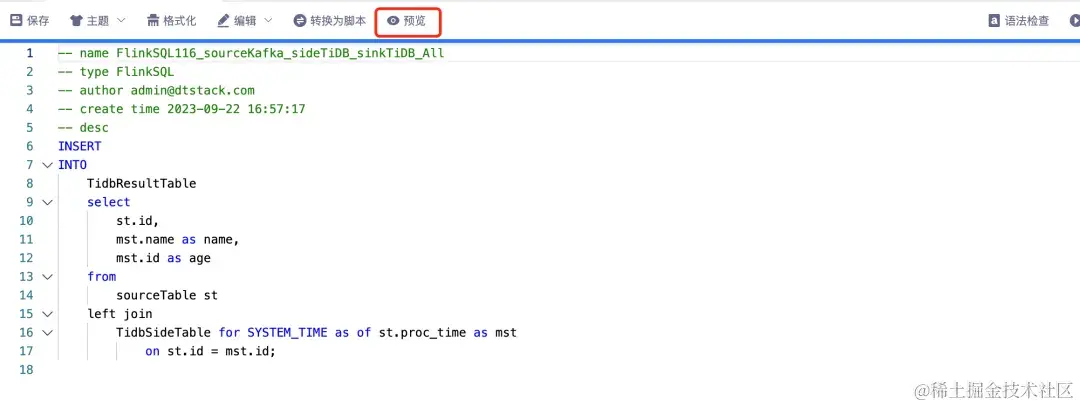The height and width of the screenshot is (407, 1080).
Task: Click line number 18 in the gutter
Action: pos(26,370)
